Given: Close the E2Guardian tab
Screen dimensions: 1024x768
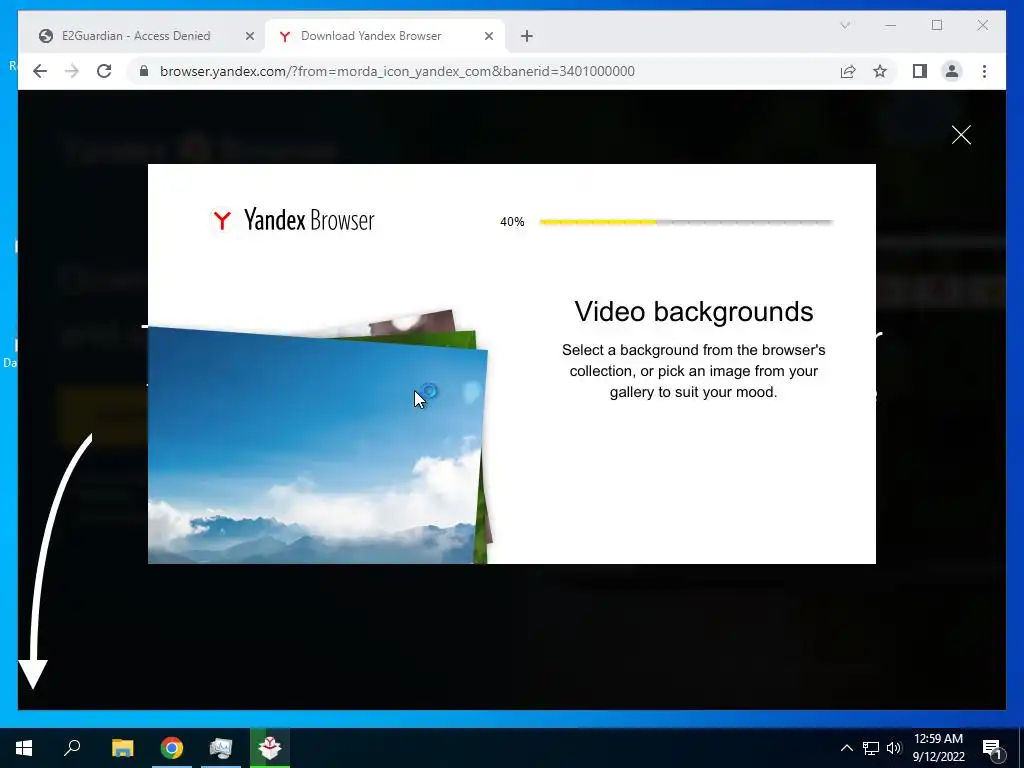Looking at the screenshot, I should click(x=249, y=37).
